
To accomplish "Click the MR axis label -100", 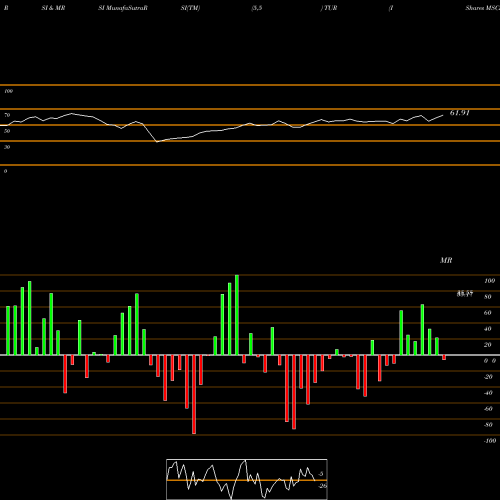I will click(490, 441).
